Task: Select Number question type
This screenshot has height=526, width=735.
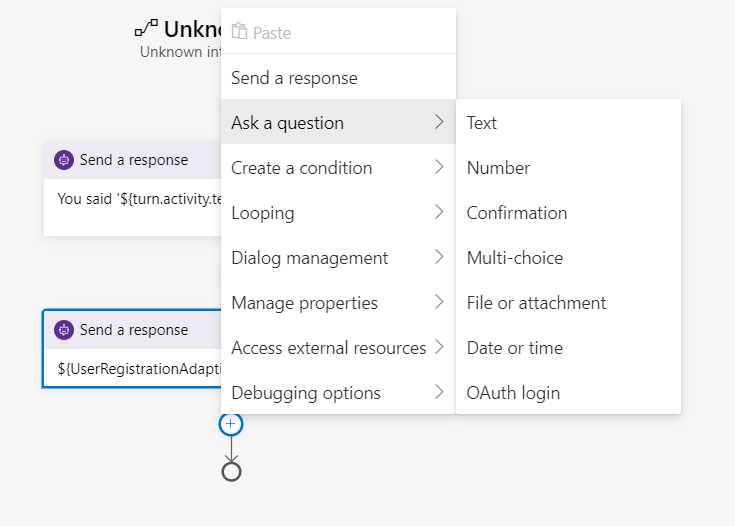Action: pos(568,168)
